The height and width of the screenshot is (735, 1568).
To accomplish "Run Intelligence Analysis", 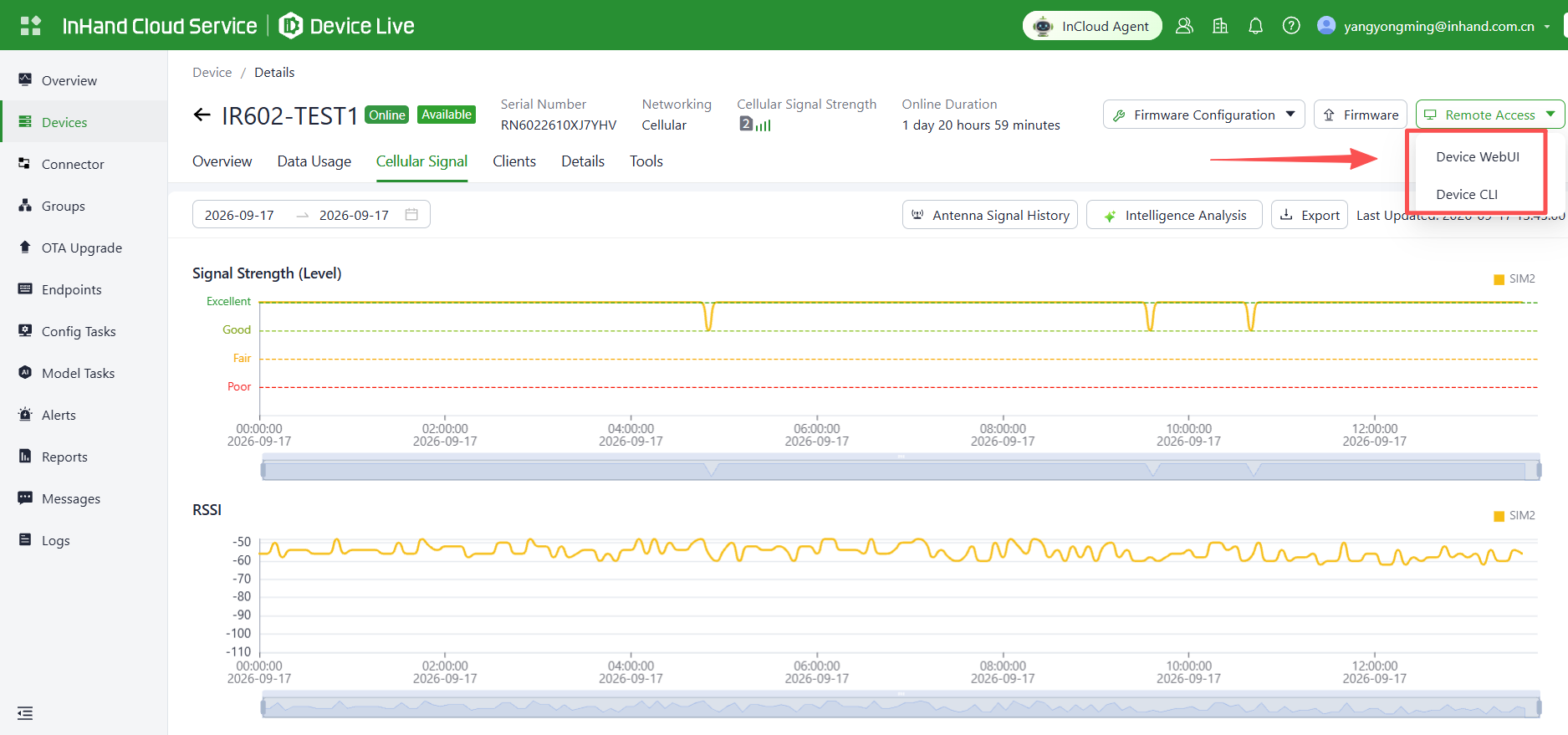I will click(1174, 215).
